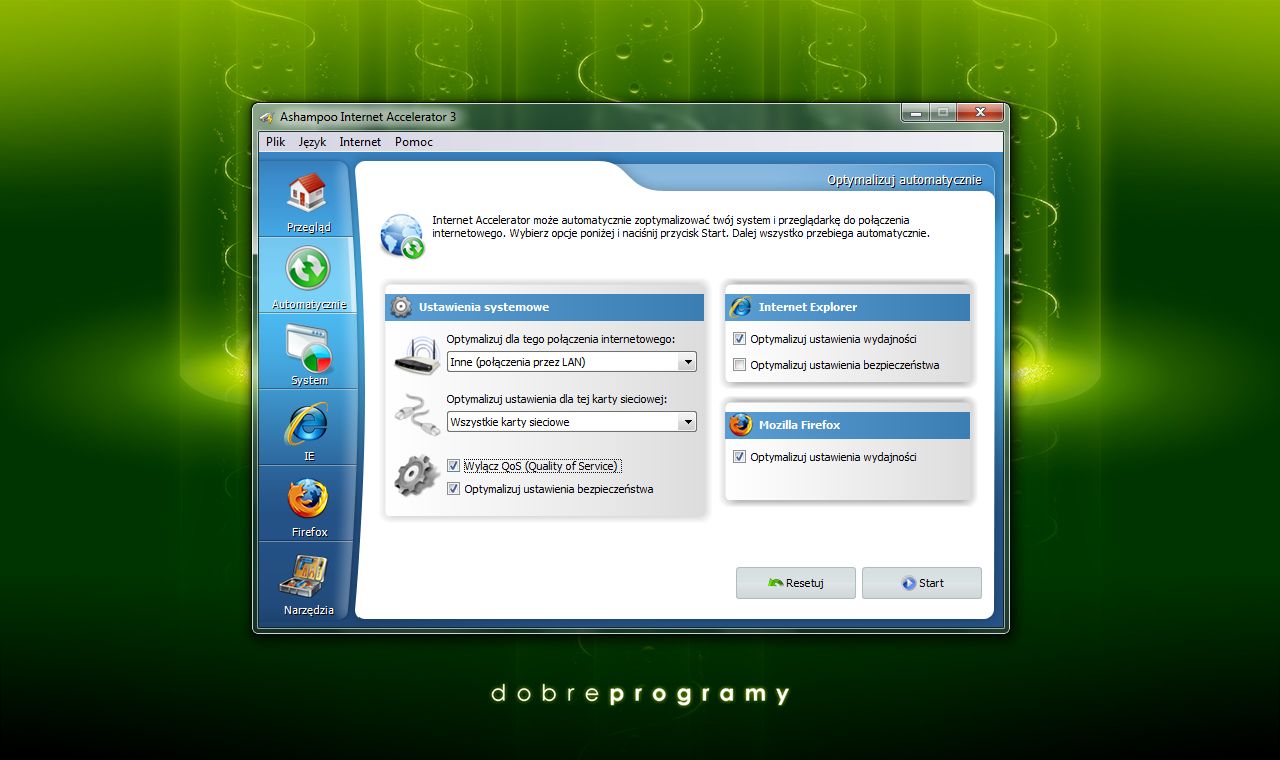Toggle system Optymalizuj ustawienia bezpieczeństwa checkbox
1280x760 pixels.
(454, 489)
